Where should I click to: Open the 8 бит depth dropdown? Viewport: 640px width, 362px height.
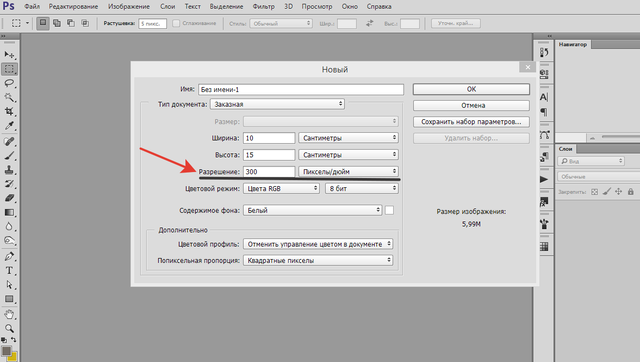(x=362, y=188)
